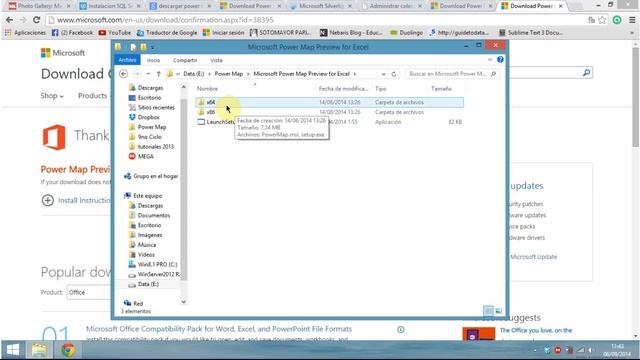The width and height of the screenshot is (640, 360).
Task: Click the Data (E:) breadcrumb segment
Action: click(193, 74)
